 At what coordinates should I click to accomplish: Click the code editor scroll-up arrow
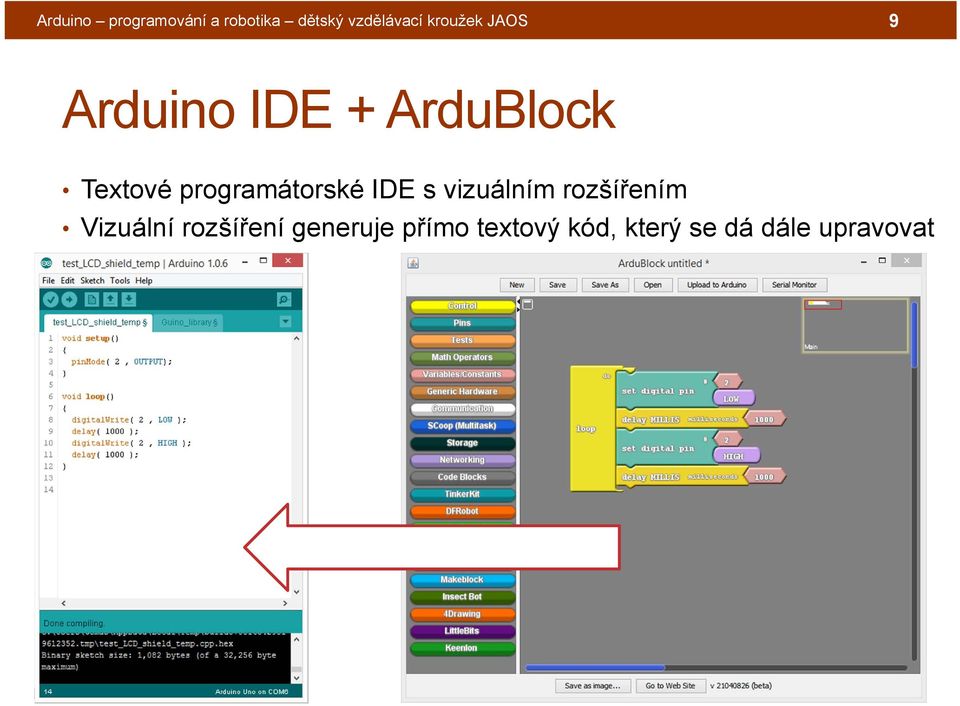[296, 338]
